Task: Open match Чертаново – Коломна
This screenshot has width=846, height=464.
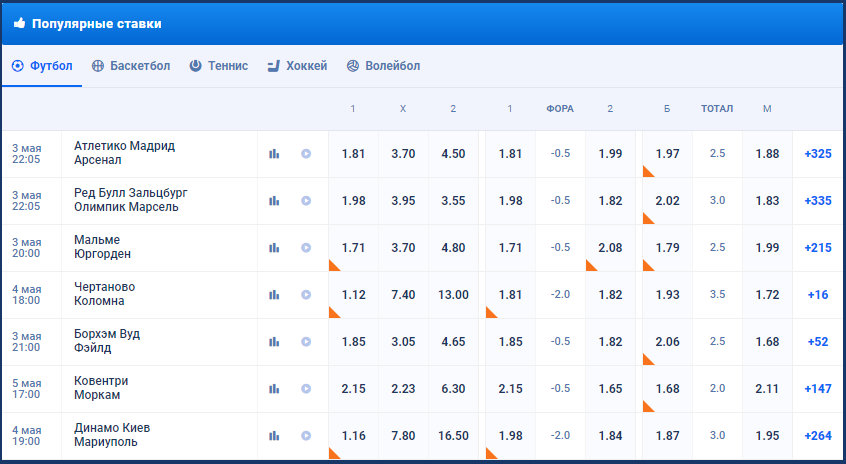Action: pos(105,294)
